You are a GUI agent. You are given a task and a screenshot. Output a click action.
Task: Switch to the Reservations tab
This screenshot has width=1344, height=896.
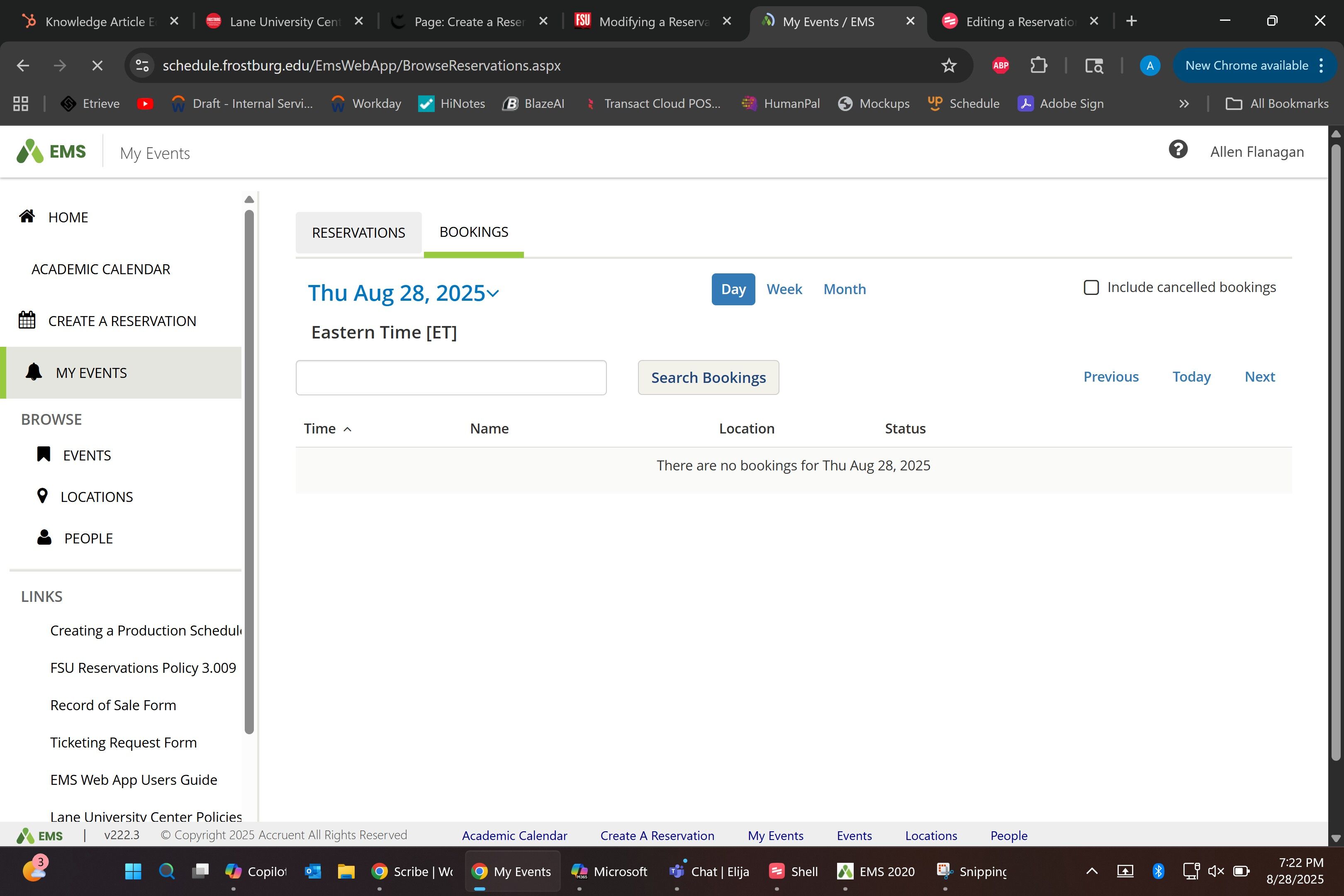pyautogui.click(x=358, y=233)
